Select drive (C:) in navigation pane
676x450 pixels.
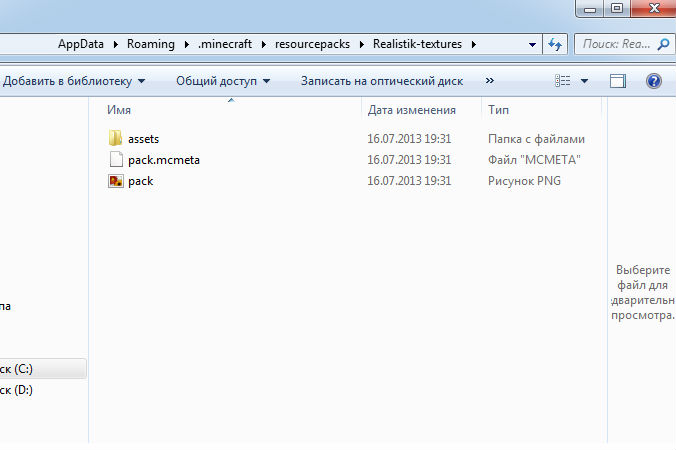point(42,369)
